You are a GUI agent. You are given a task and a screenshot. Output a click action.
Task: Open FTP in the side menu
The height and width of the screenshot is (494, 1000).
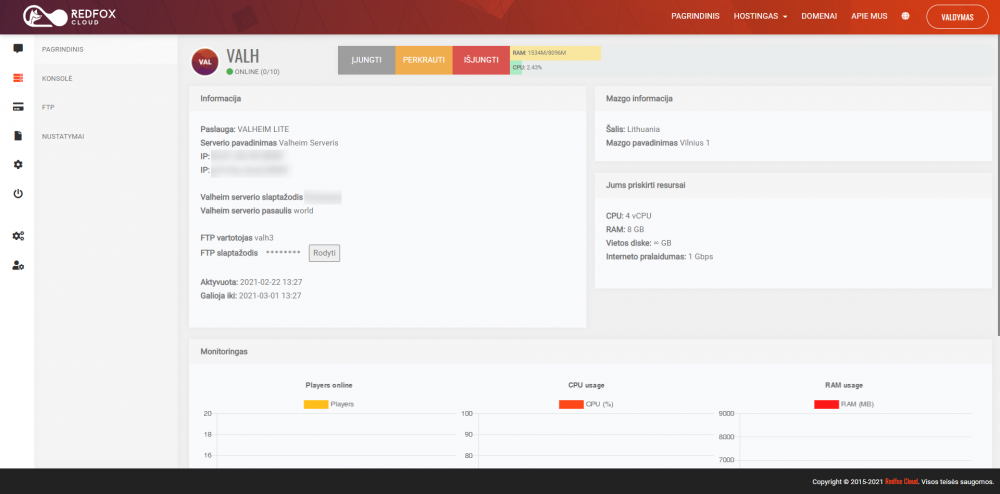click(x=48, y=108)
